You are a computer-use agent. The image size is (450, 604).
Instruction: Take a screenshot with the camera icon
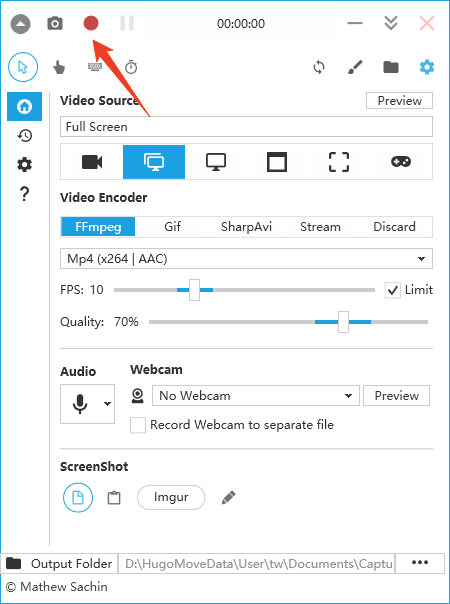pos(55,23)
